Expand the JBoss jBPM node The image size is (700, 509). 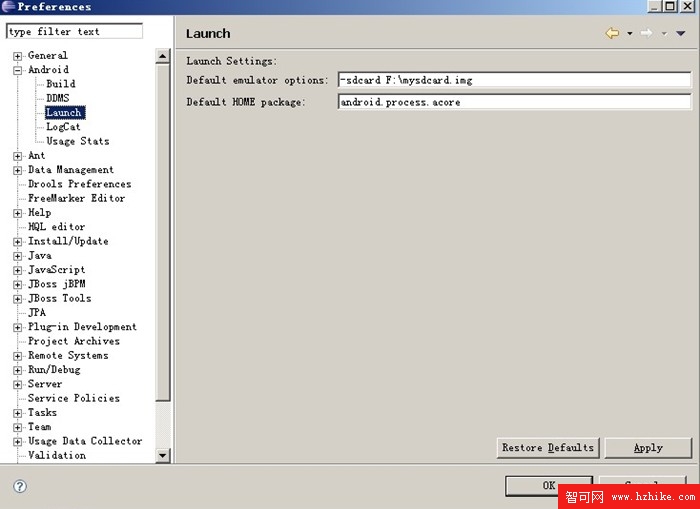[x=17, y=285]
